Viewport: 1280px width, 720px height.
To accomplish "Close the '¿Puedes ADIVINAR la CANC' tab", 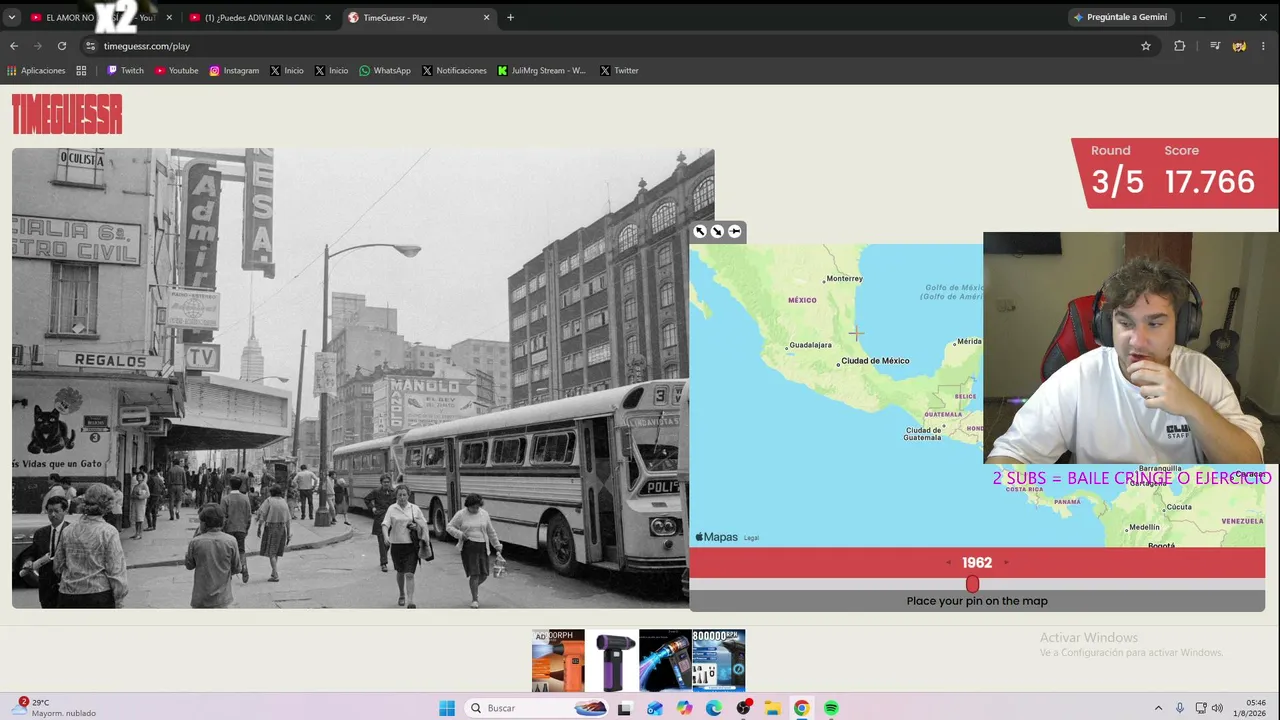I will tap(327, 18).
